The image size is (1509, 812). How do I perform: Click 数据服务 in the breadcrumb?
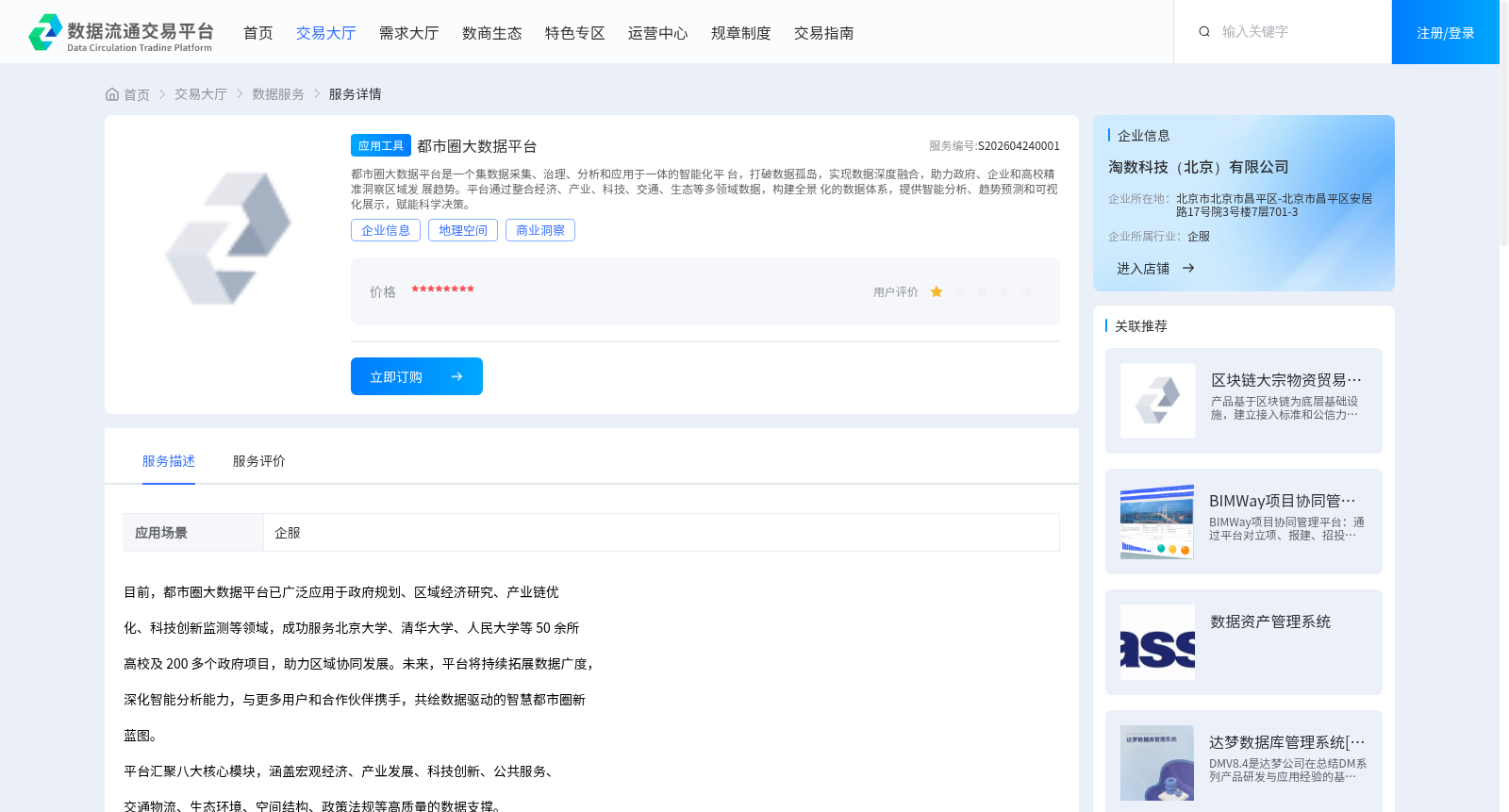click(278, 94)
